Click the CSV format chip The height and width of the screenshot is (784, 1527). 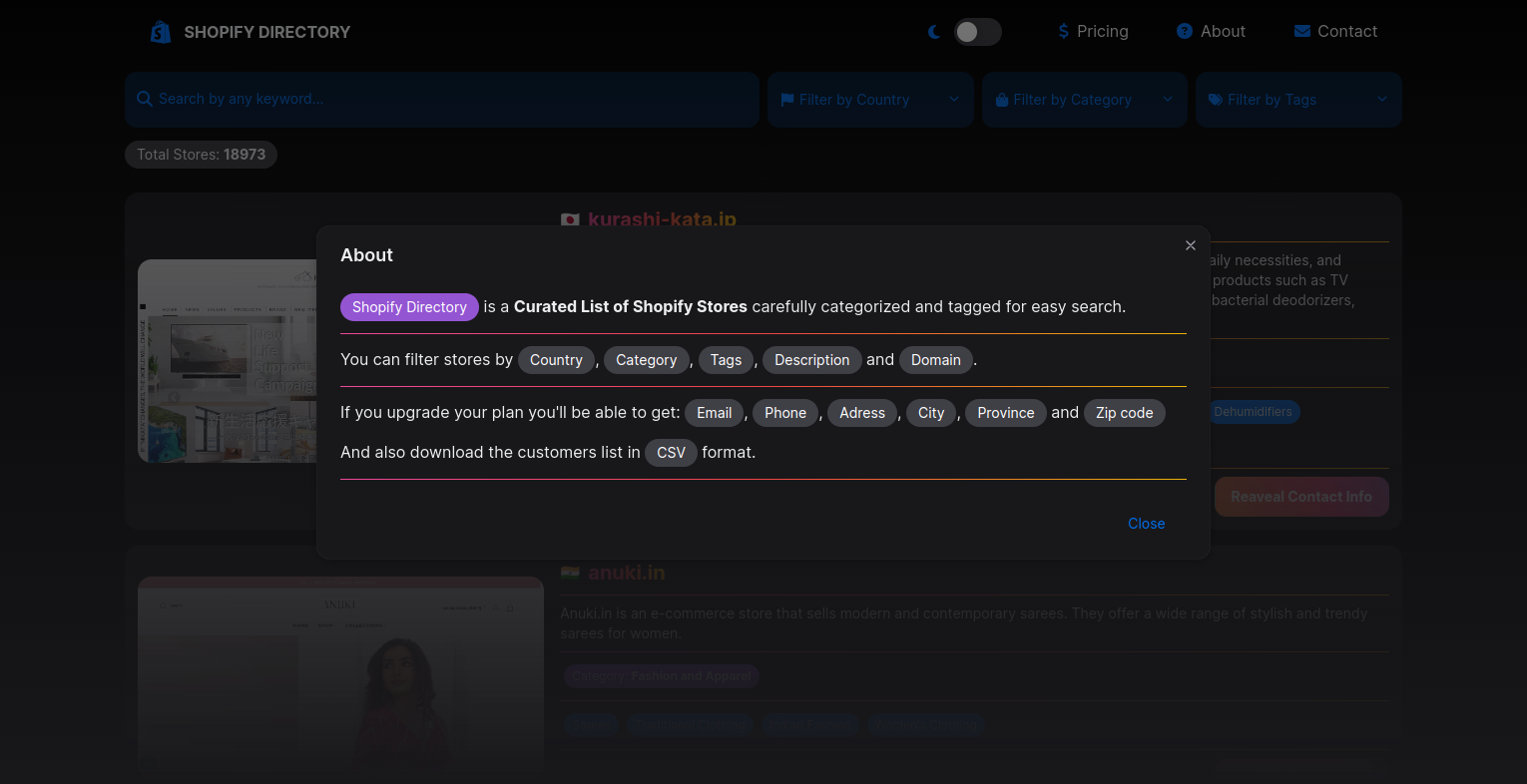coord(671,453)
